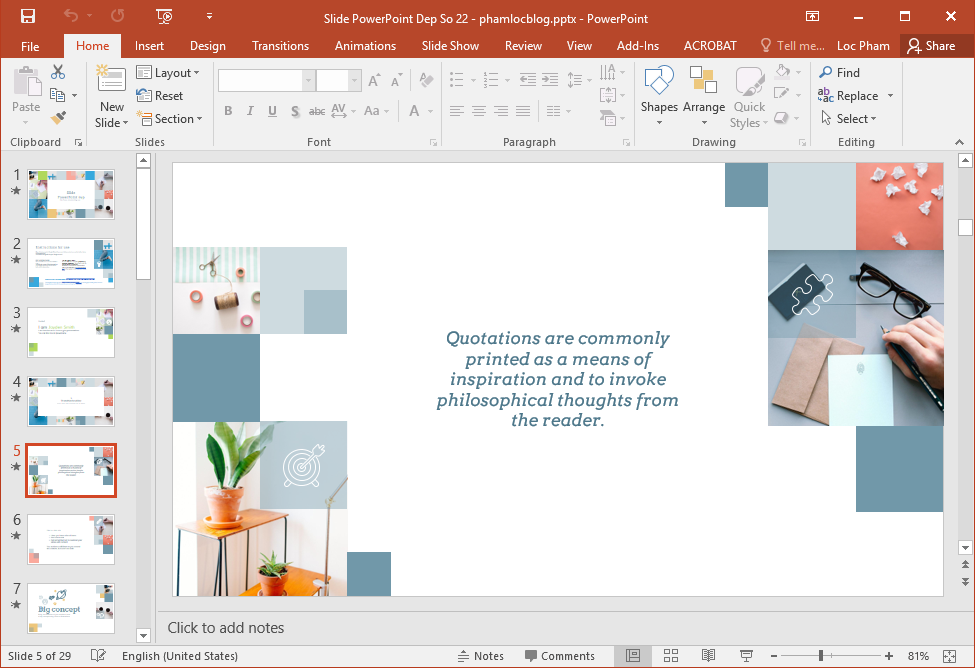Click the Tell me search box
This screenshot has width=975, height=668.
tap(793, 46)
